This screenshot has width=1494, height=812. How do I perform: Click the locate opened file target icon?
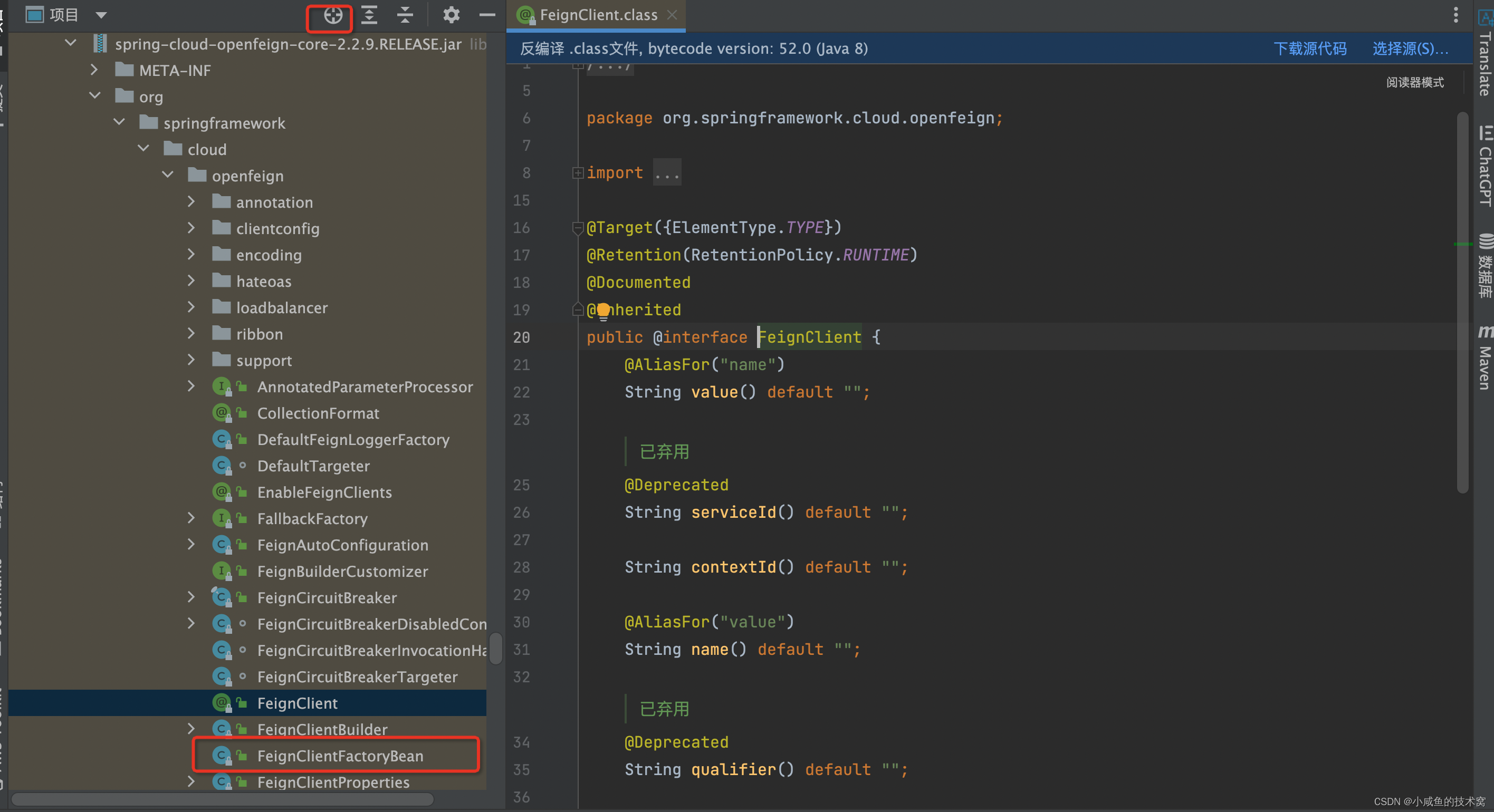click(x=332, y=16)
